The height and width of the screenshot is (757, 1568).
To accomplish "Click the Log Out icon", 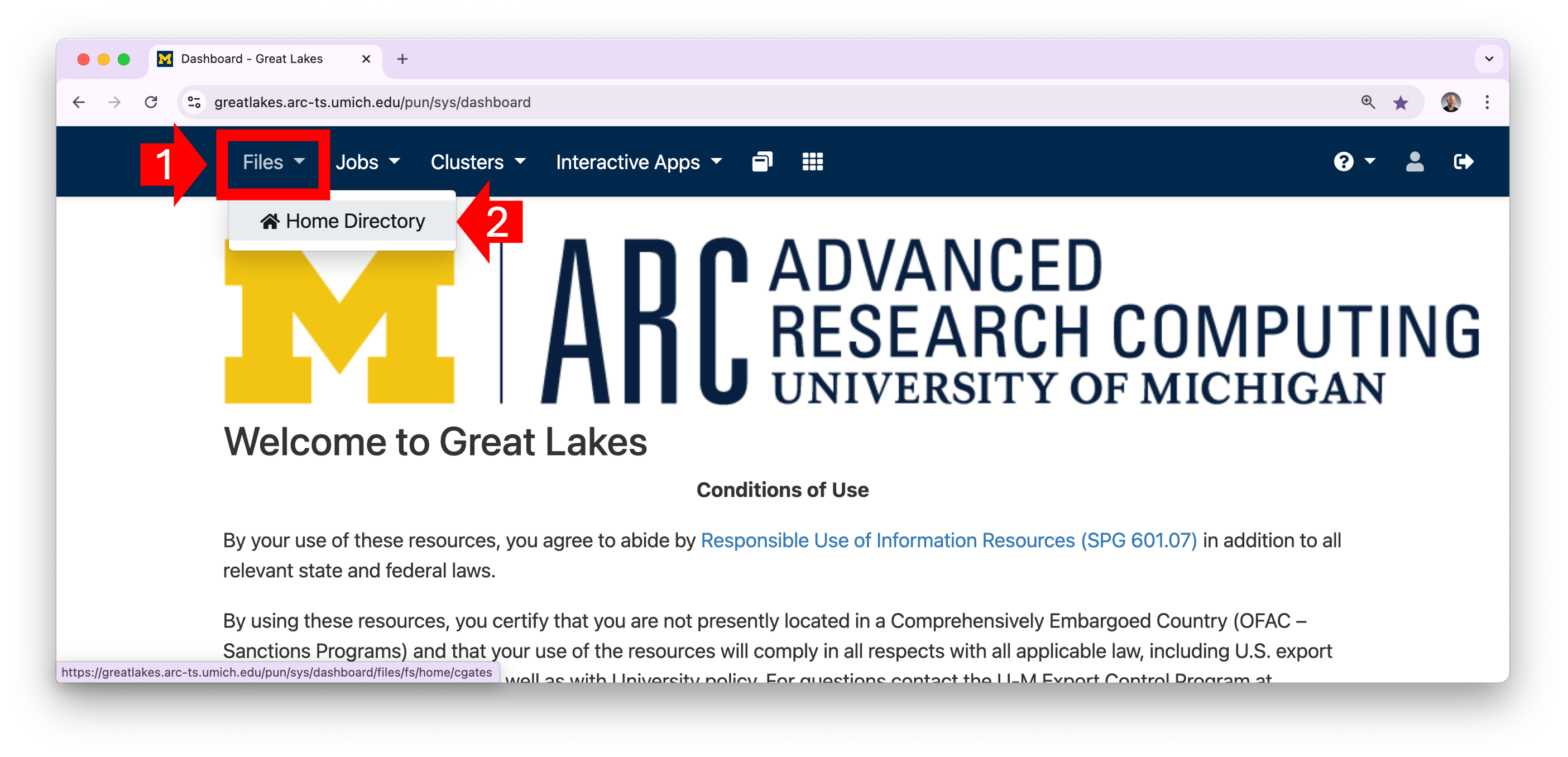I will pyautogui.click(x=1463, y=162).
